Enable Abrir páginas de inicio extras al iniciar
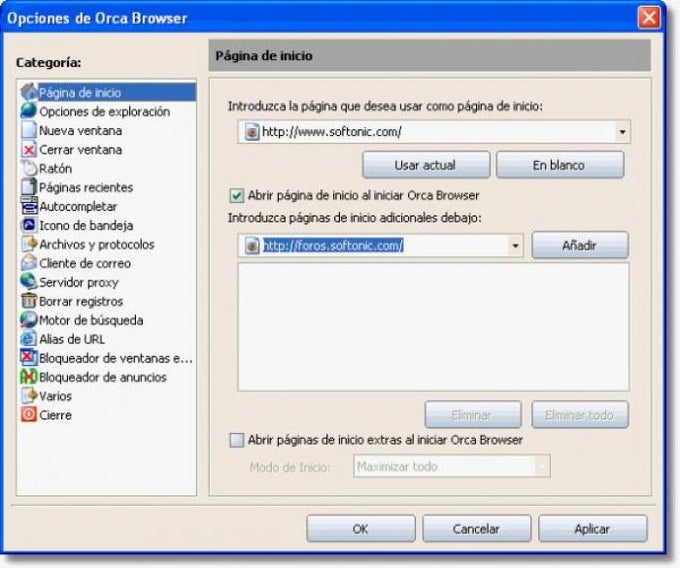 point(236,440)
